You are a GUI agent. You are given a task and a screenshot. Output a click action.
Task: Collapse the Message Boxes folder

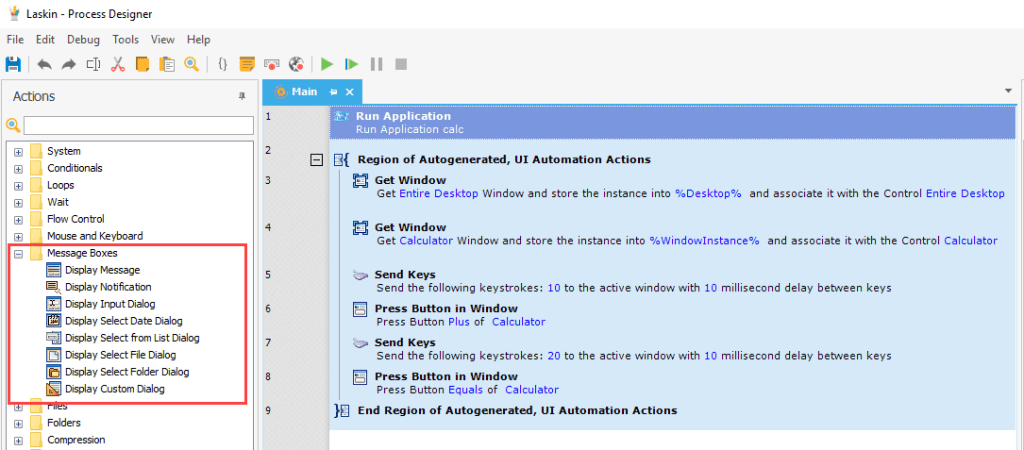pos(18,253)
